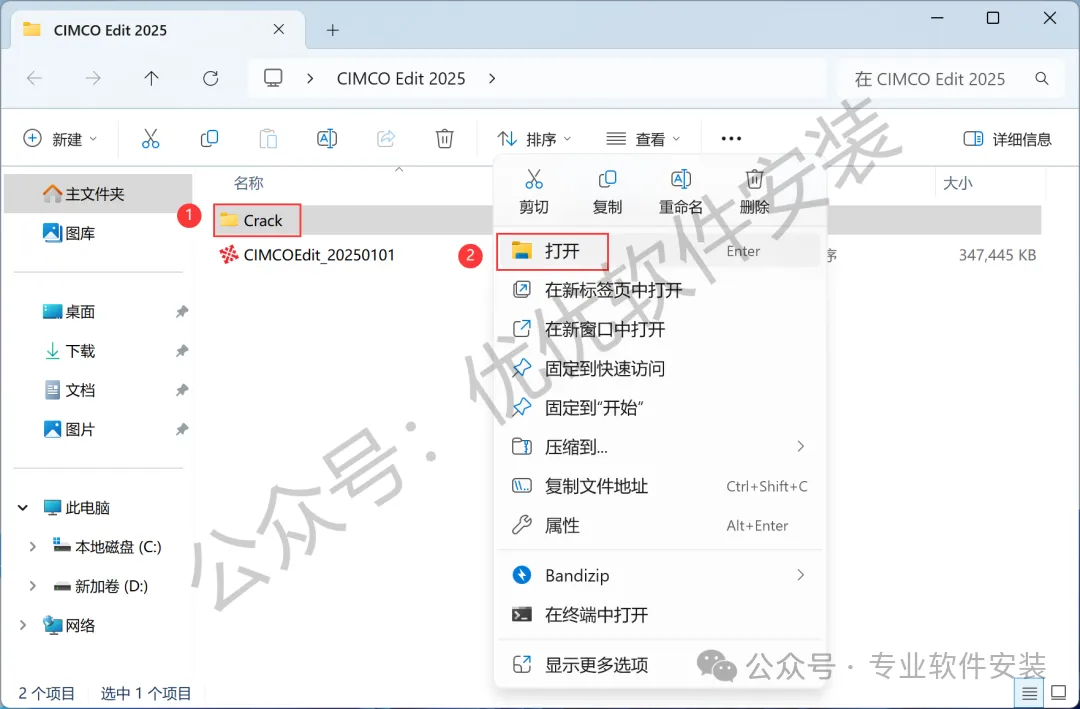Open the 查看 view dropdown

pos(643,138)
